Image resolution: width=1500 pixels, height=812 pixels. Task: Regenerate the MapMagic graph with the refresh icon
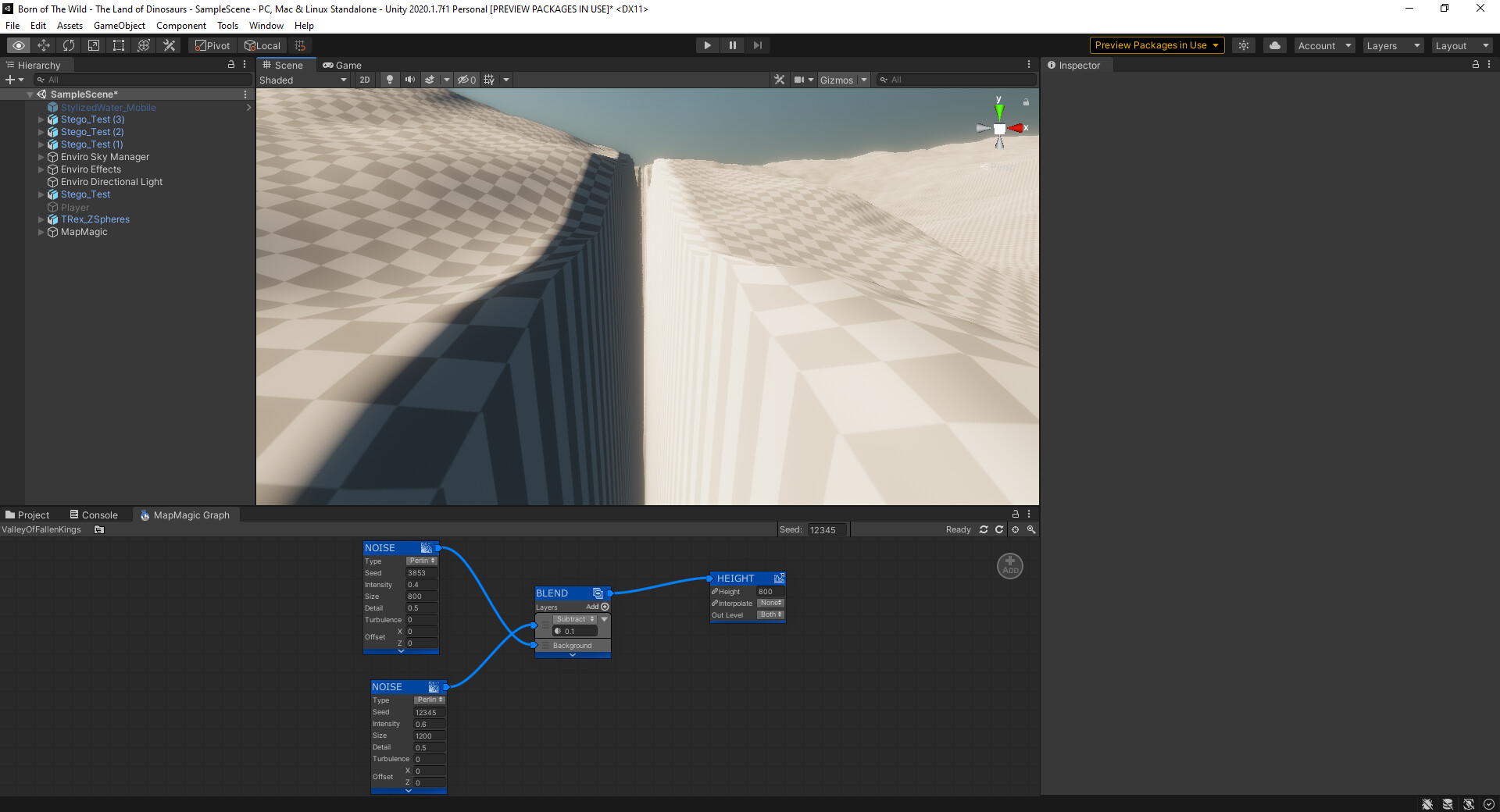coord(984,529)
